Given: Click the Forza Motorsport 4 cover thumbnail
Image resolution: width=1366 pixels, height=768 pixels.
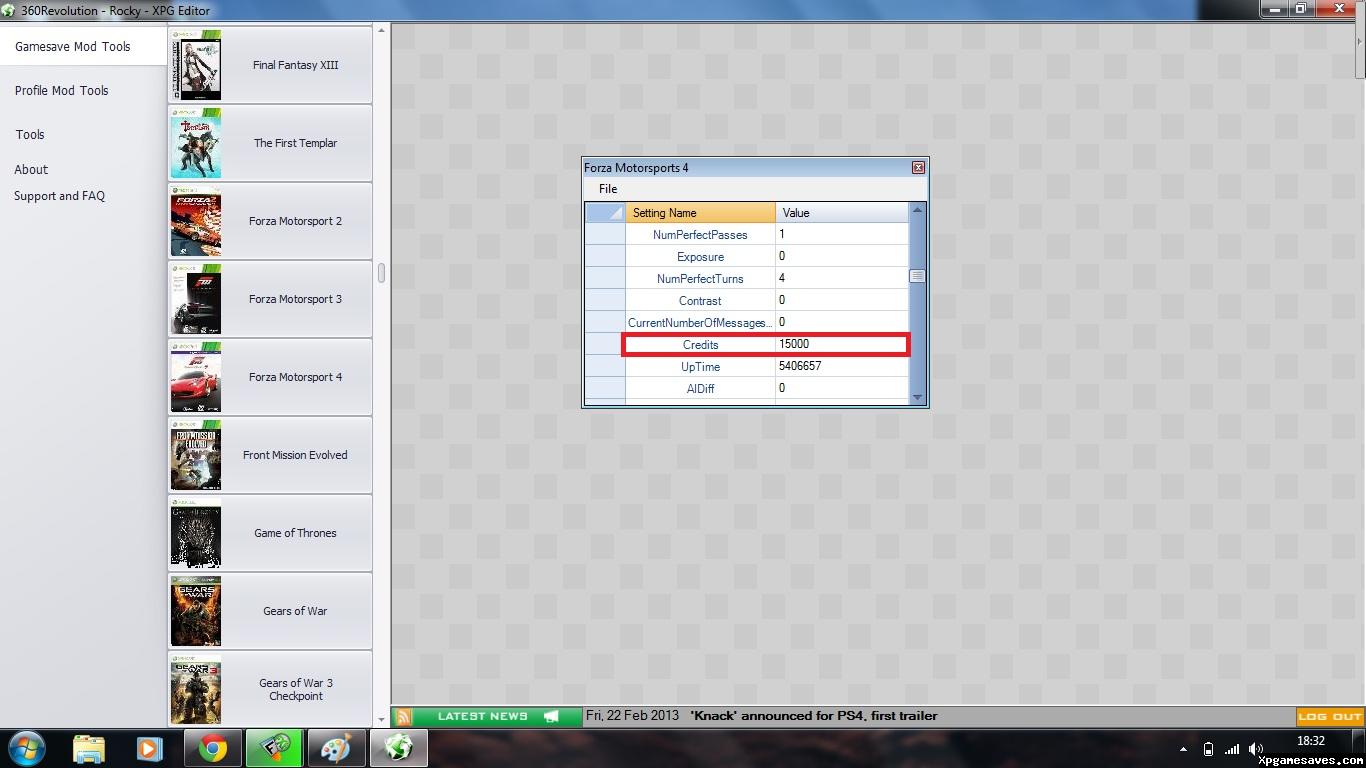Looking at the screenshot, I should 196,377.
